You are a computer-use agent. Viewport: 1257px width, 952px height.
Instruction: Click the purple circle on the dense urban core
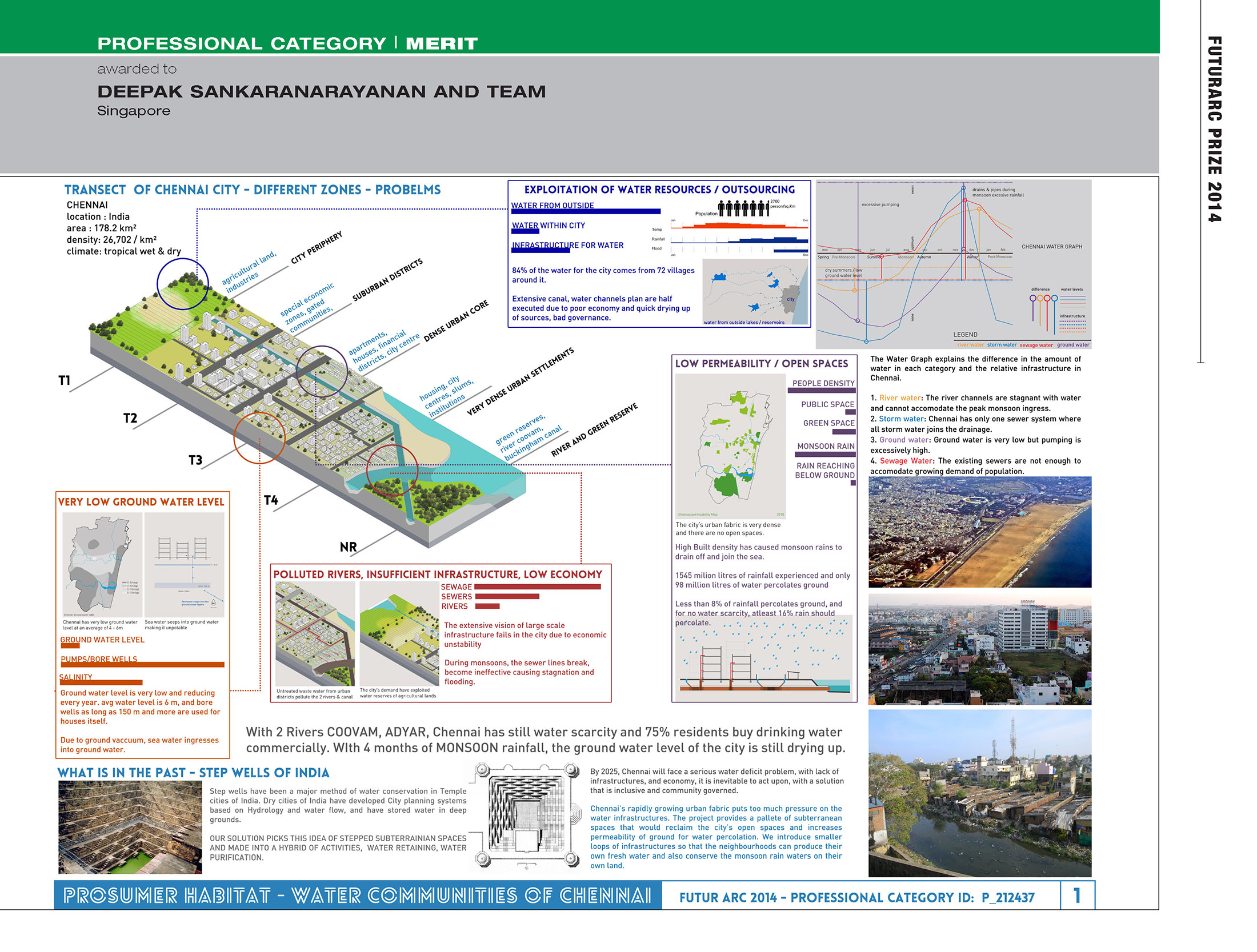pos(322,371)
